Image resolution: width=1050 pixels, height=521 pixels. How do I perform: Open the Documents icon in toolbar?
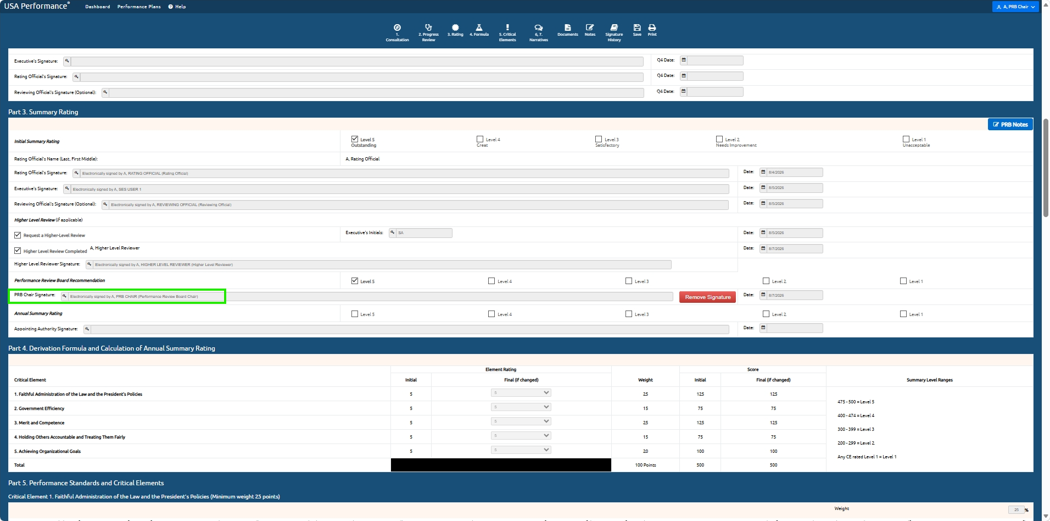pos(567,29)
